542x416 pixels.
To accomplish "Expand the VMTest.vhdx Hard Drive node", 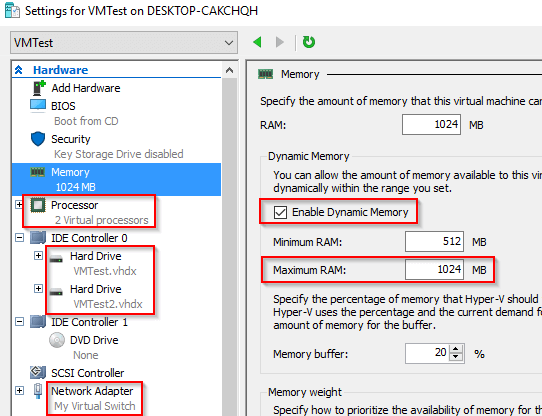I will 38,256.
